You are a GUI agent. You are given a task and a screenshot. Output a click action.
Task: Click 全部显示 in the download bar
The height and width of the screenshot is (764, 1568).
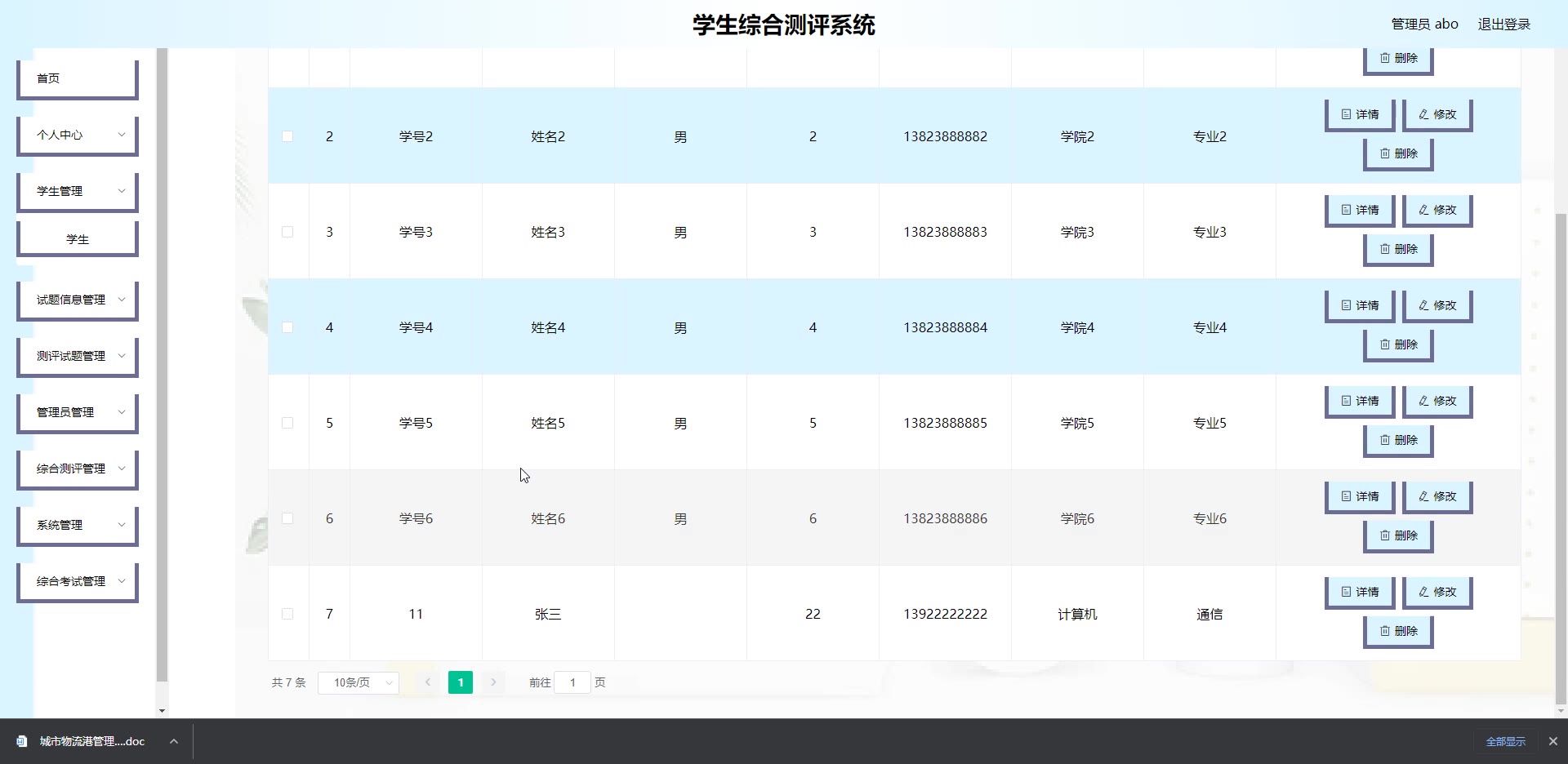[1505, 741]
